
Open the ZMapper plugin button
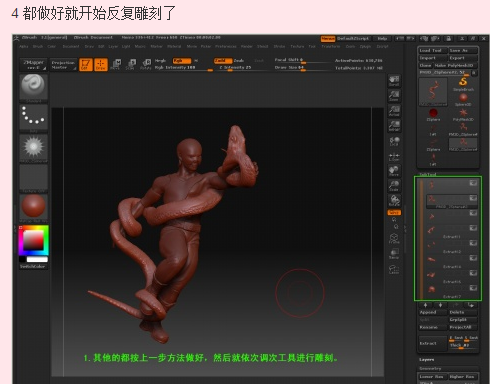pos(34,65)
